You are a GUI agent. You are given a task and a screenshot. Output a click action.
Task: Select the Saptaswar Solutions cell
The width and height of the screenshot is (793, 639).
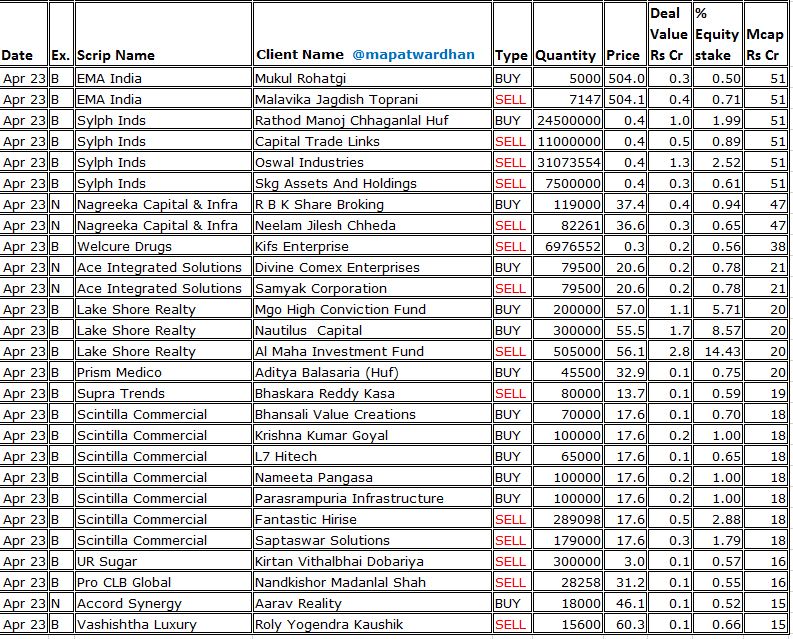pyautogui.click(x=372, y=540)
